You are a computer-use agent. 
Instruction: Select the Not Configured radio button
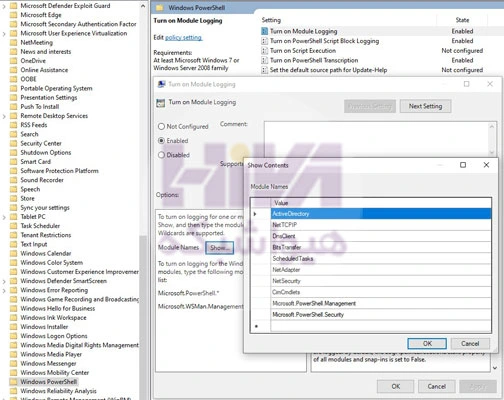161,126
